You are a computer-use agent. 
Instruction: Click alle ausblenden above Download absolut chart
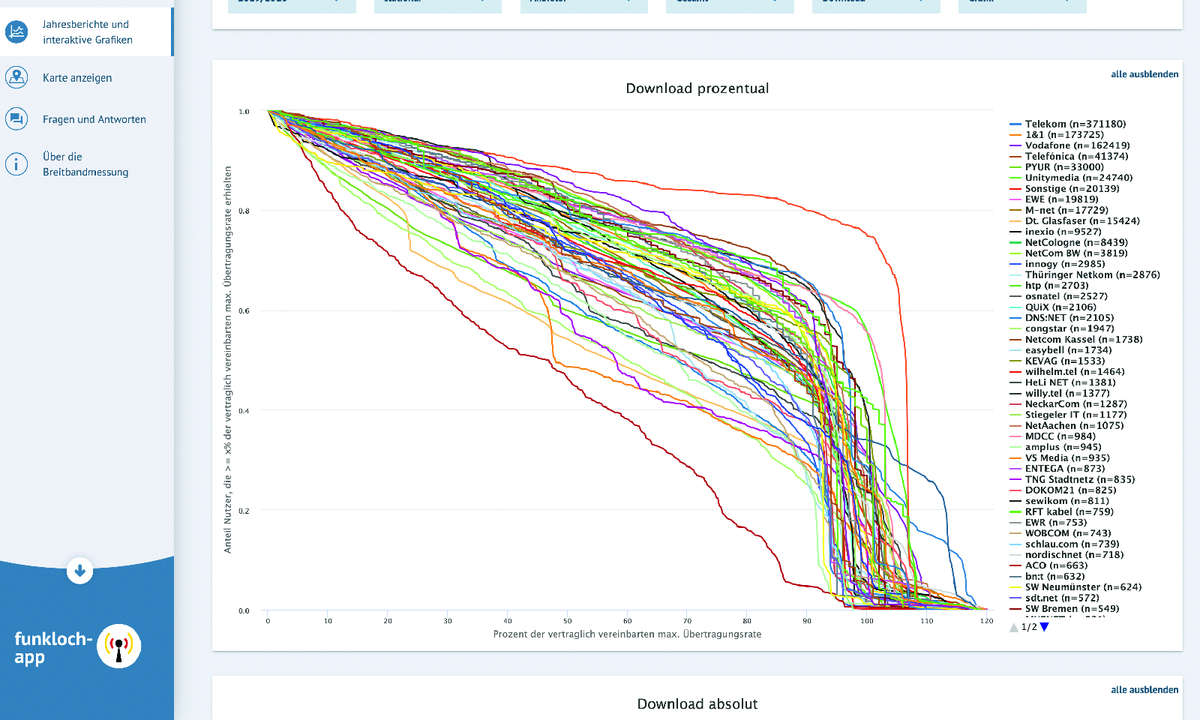point(1144,690)
